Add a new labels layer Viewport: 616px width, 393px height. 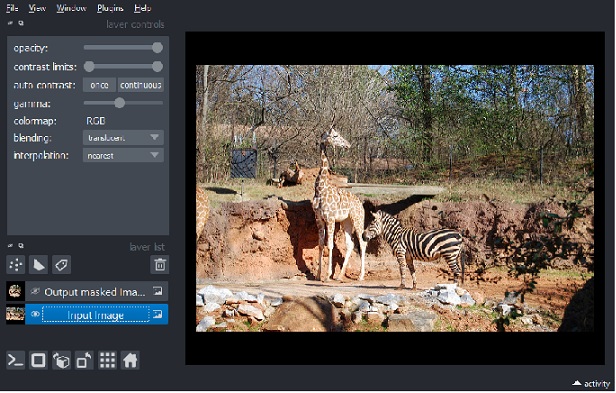click(61, 265)
